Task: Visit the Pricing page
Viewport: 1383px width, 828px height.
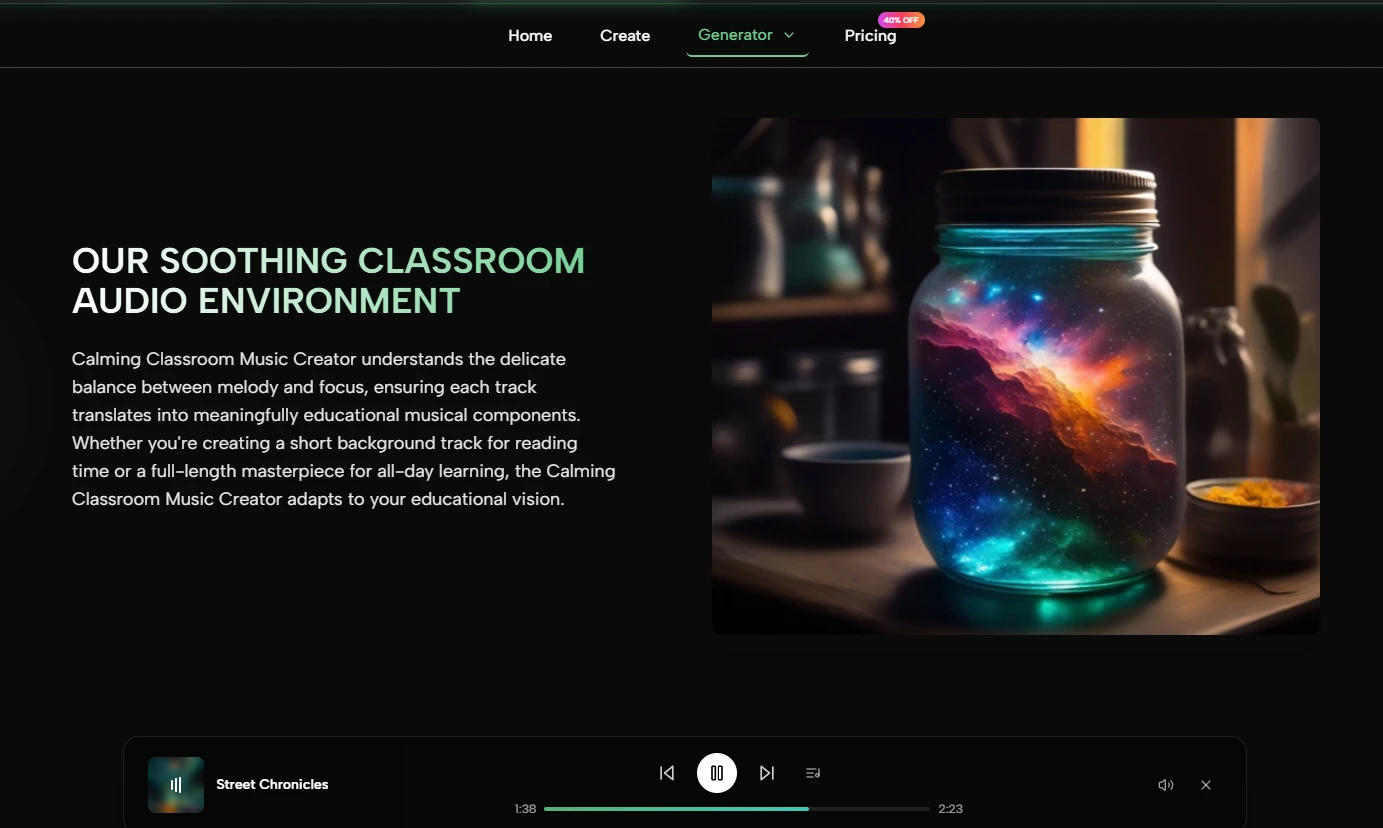Action: tap(870, 35)
